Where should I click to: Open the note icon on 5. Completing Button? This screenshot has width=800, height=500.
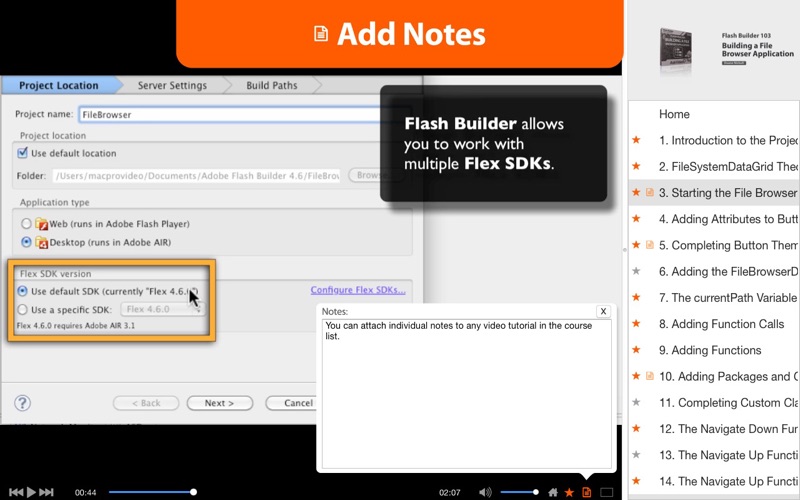(x=649, y=245)
